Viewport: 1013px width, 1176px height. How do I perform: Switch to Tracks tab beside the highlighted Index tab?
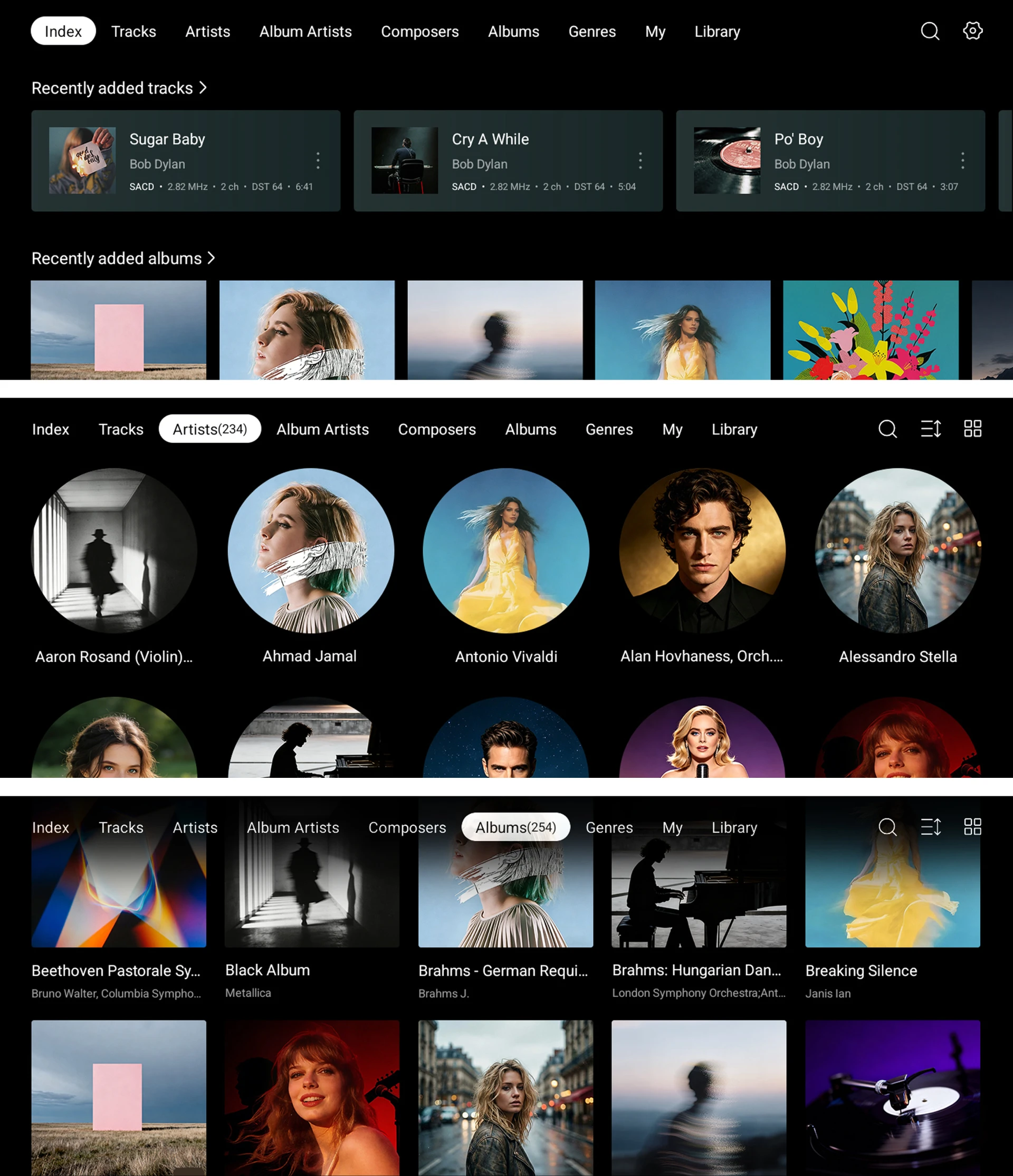point(133,31)
